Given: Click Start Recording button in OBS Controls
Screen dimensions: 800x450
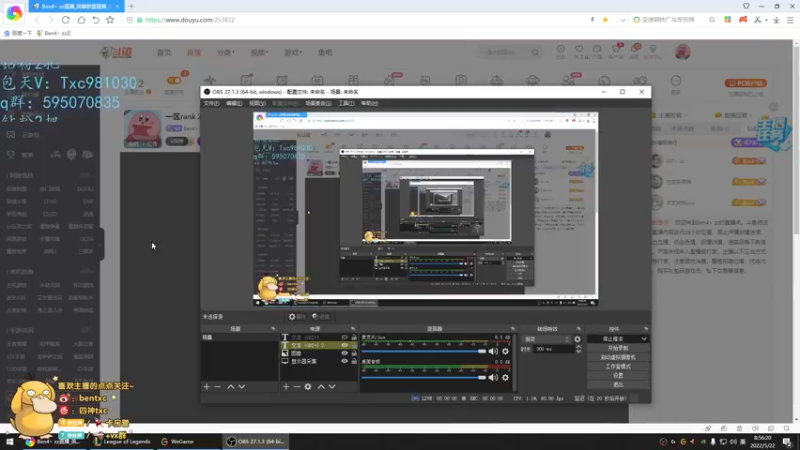Looking at the screenshot, I should coord(618,348).
